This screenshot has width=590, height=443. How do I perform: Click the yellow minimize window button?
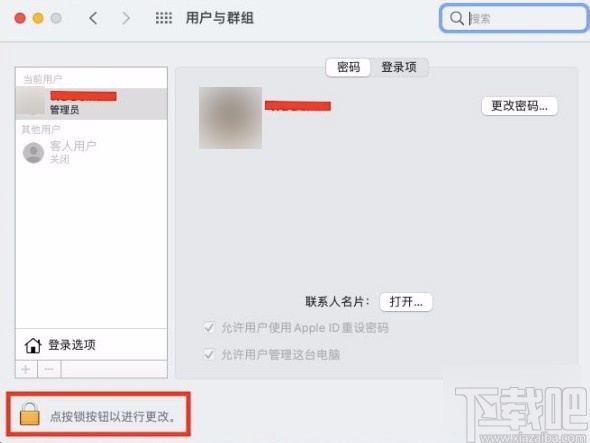[38, 18]
